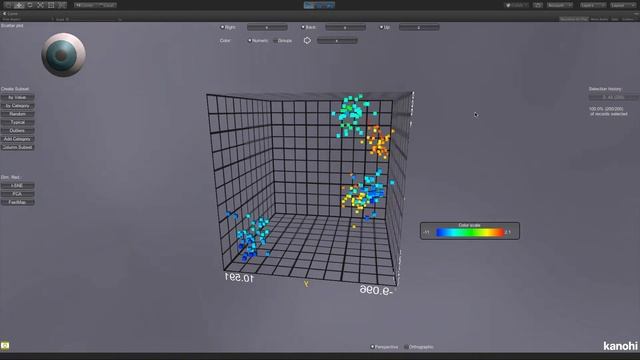Select the Back axis radio button
640x360 pixels.
[x=303, y=27]
